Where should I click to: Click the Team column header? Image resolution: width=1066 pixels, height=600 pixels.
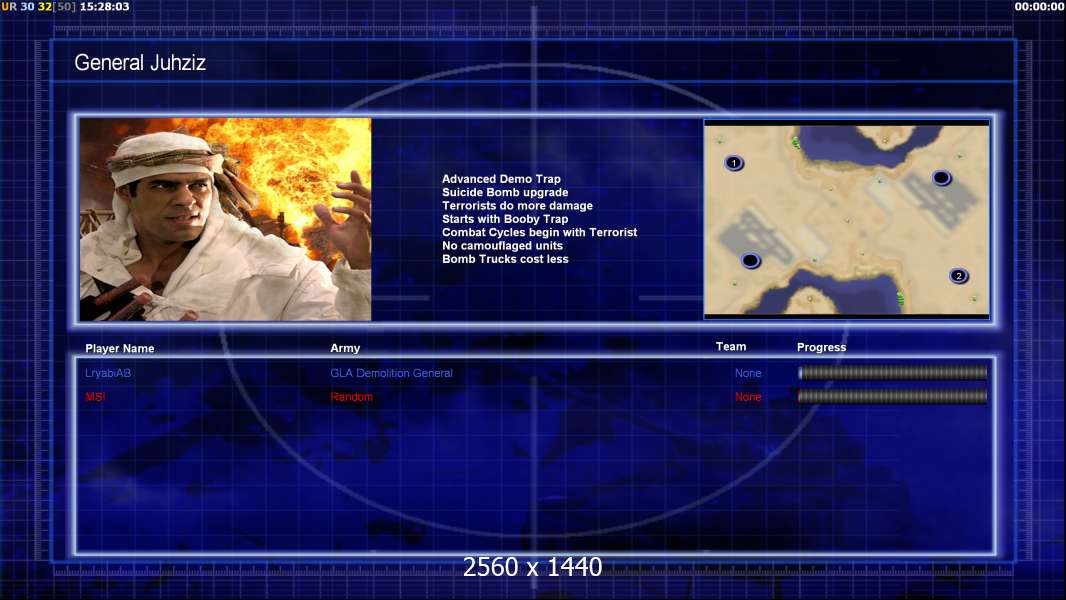click(x=731, y=347)
